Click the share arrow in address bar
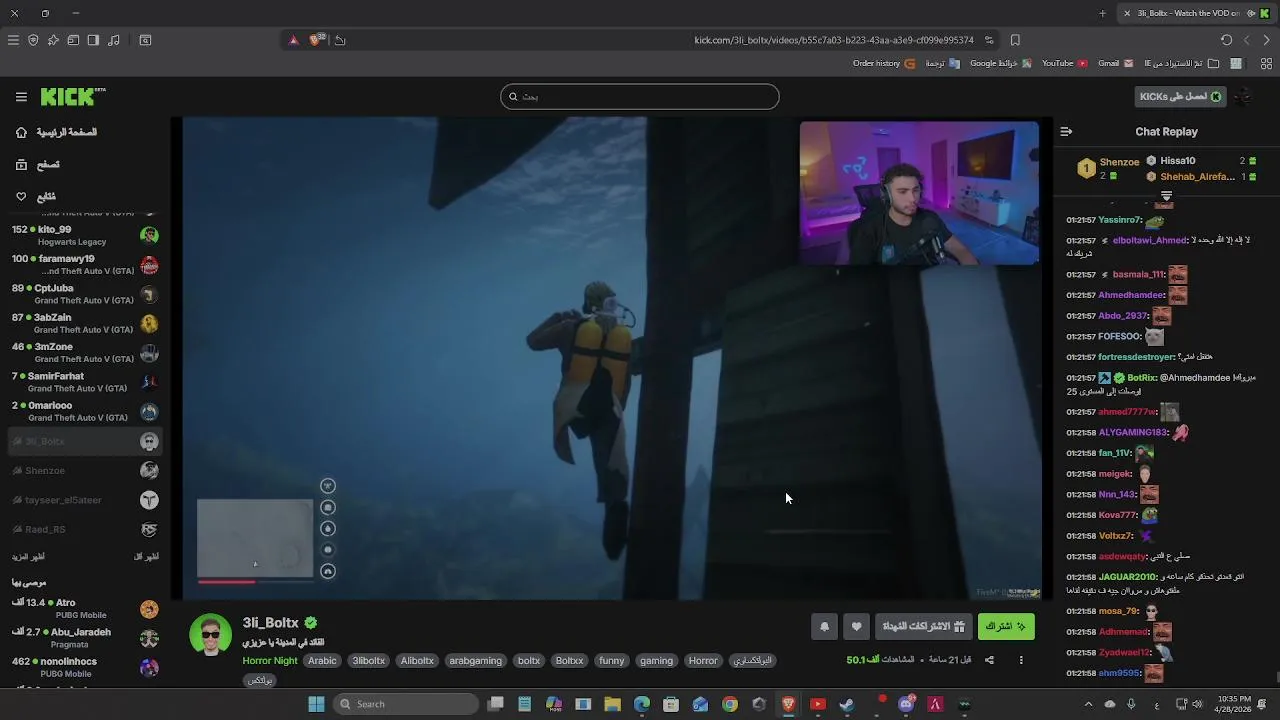Screen dimensions: 1280x720 click(340, 40)
